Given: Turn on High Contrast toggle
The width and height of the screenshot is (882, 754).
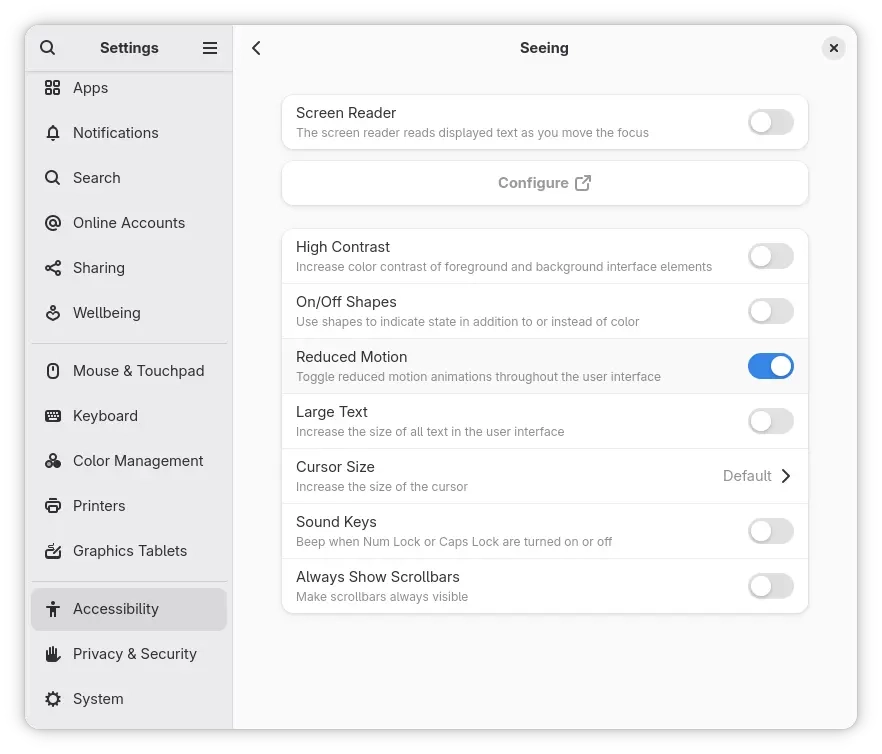Looking at the screenshot, I should tap(770, 256).
